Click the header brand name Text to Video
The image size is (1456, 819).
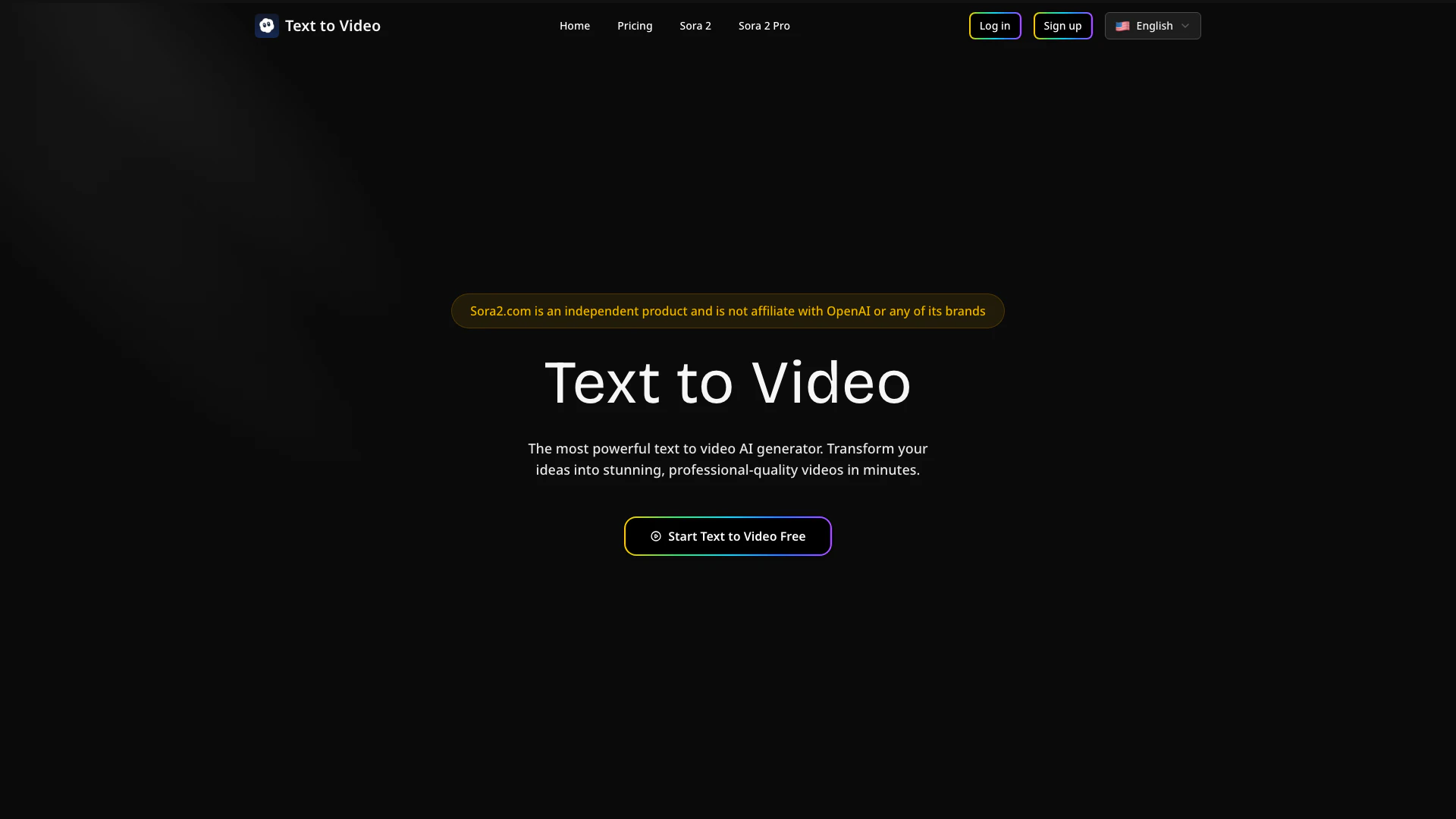(x=332, y=26)
